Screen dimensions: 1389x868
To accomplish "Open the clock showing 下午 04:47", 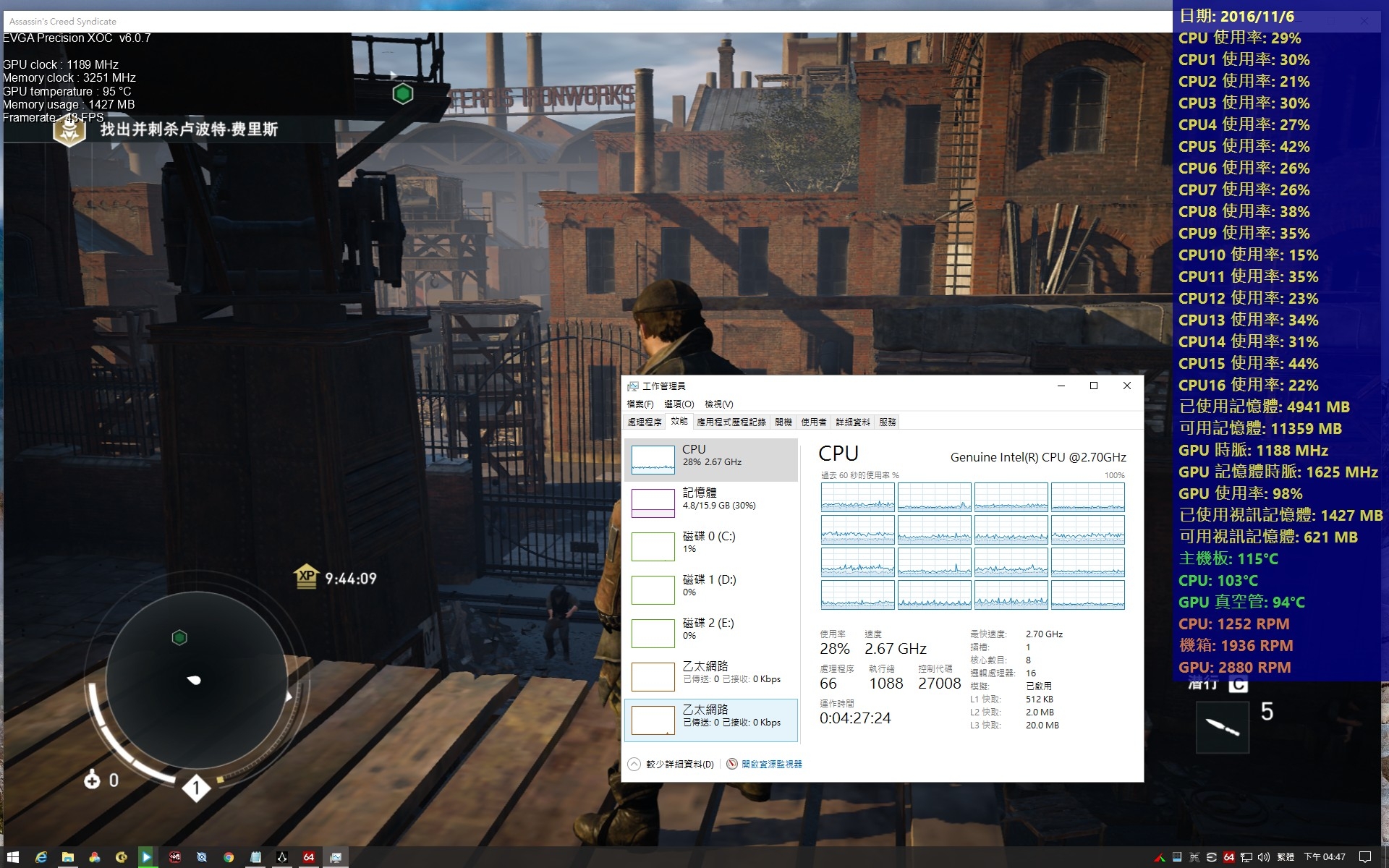I will tap(1325, 857).
